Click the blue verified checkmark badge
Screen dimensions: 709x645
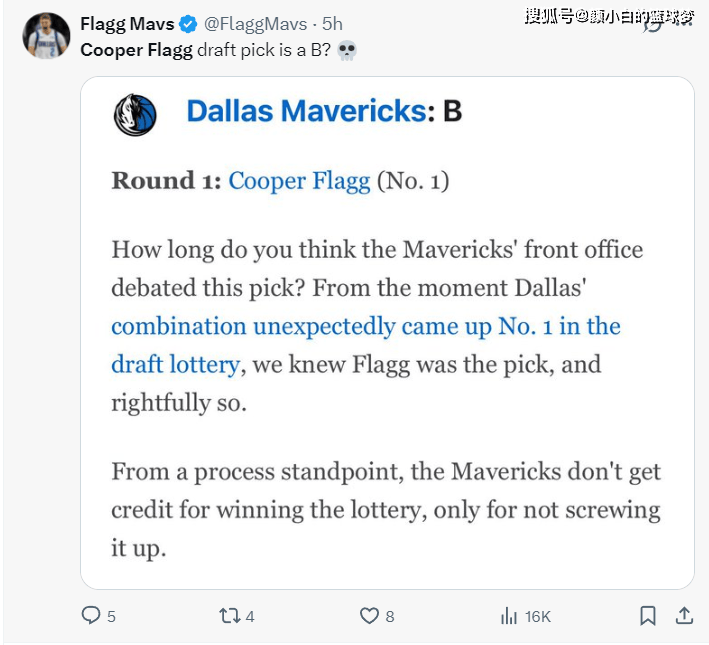coord(187,24)
